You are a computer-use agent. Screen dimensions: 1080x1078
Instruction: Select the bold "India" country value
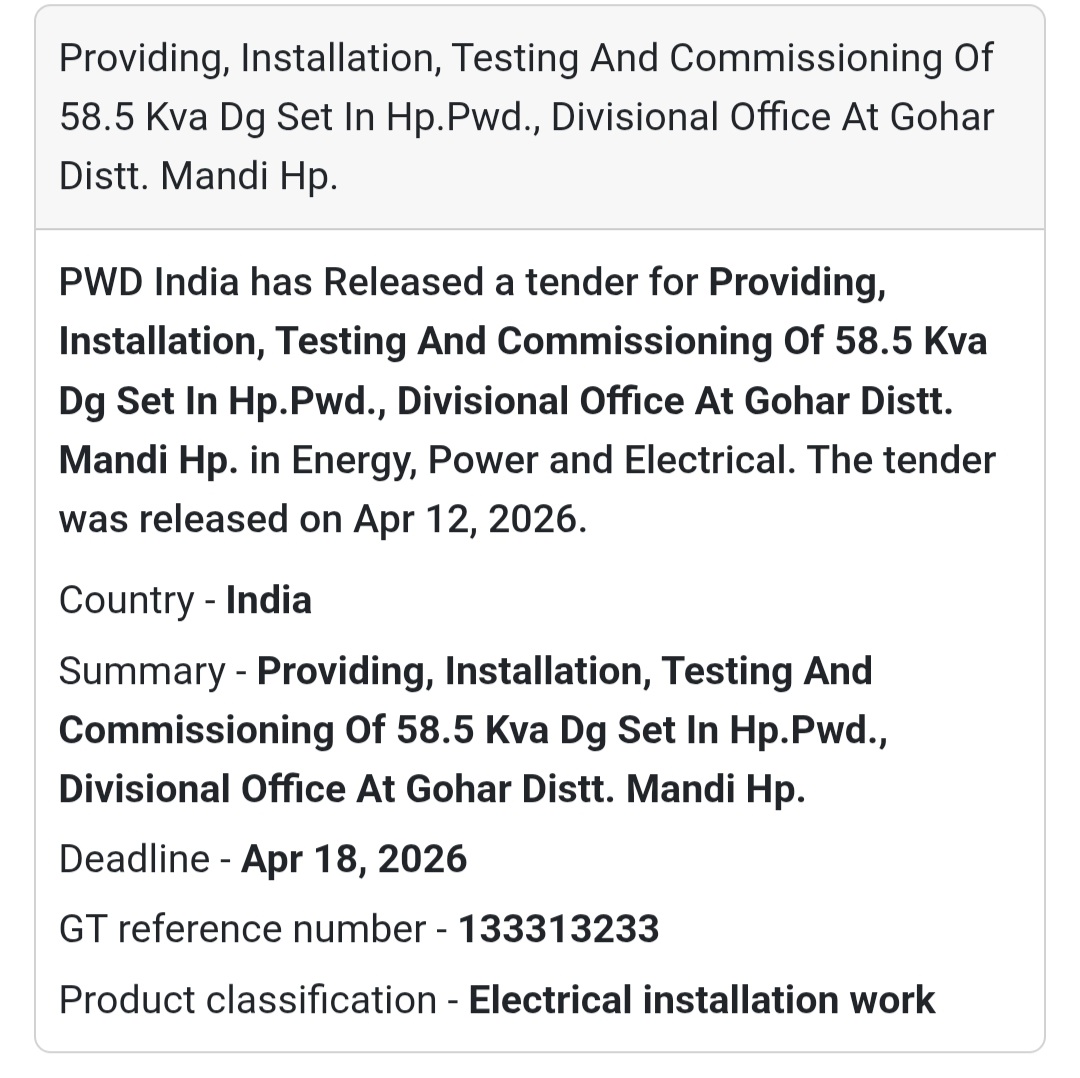point(269,600)
